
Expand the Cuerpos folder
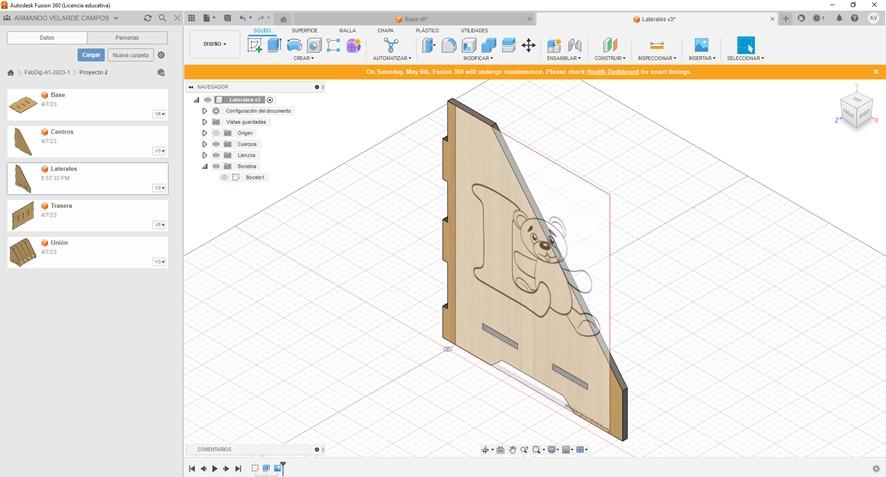pyautogui.click(x=205, y=144)
